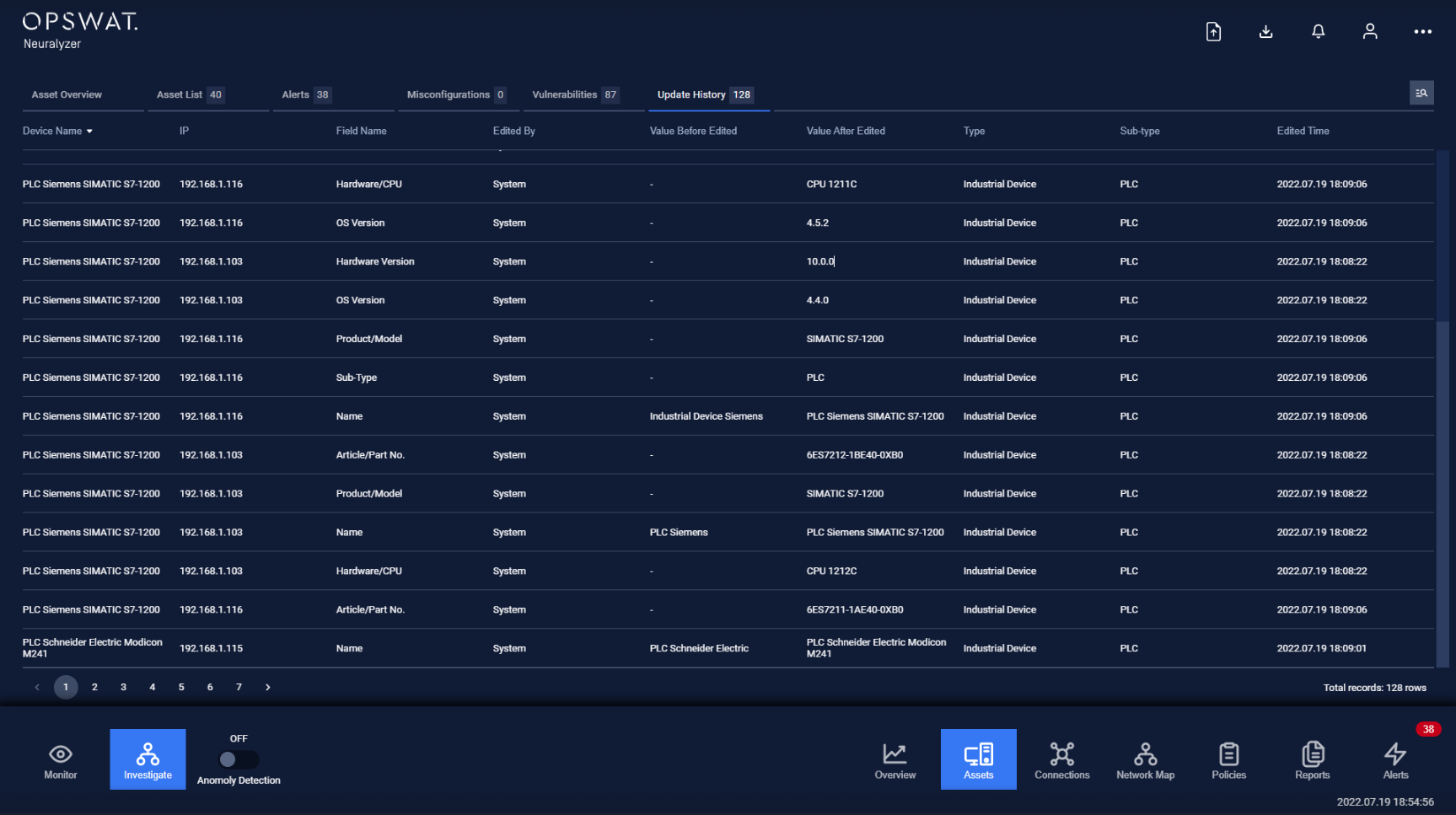Select the CPU 1212C value cell
This screenshot has width=1456, height=815.
(x=831, y=571)
